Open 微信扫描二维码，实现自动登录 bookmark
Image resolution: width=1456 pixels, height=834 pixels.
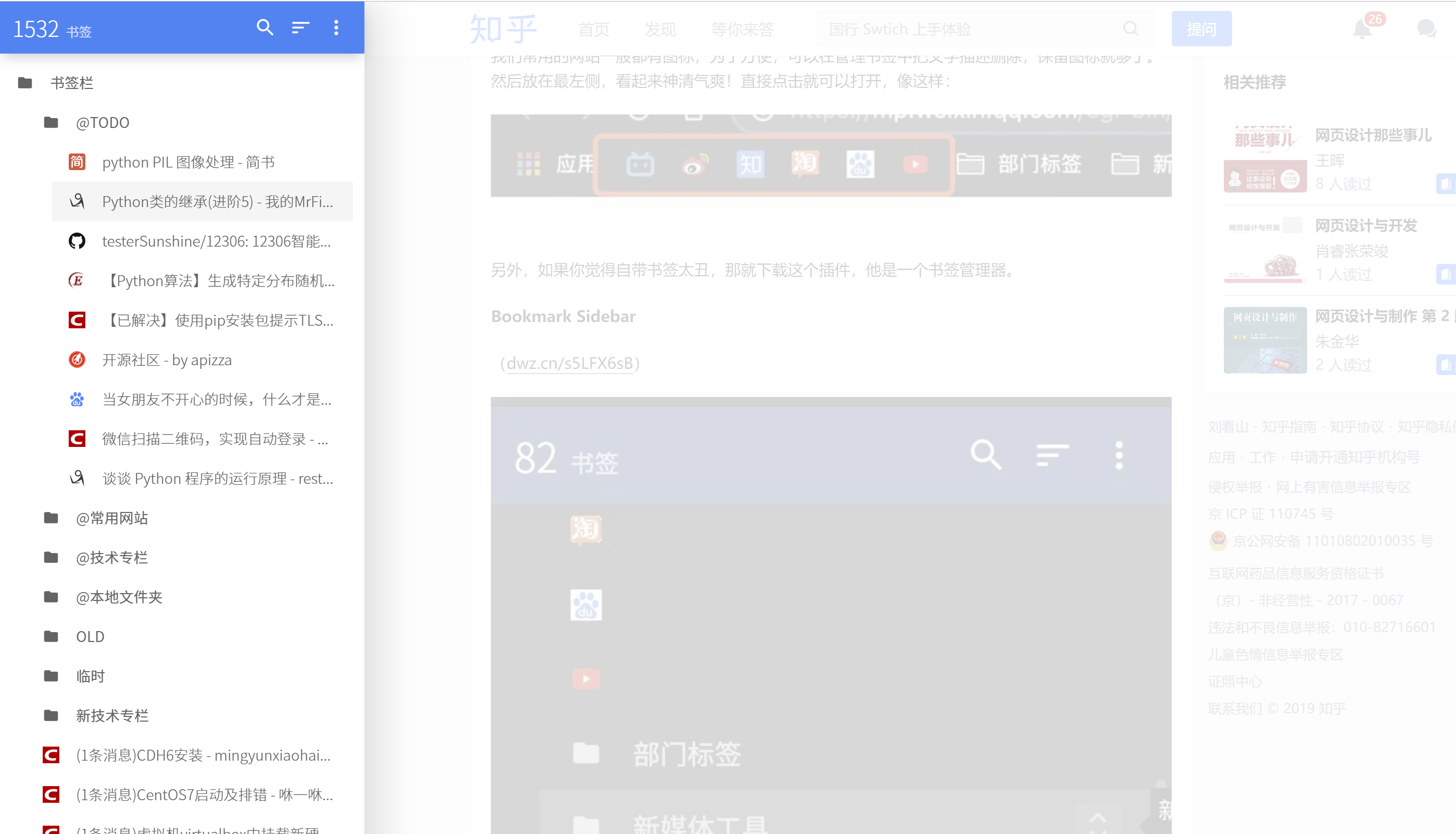pos(202,439)
